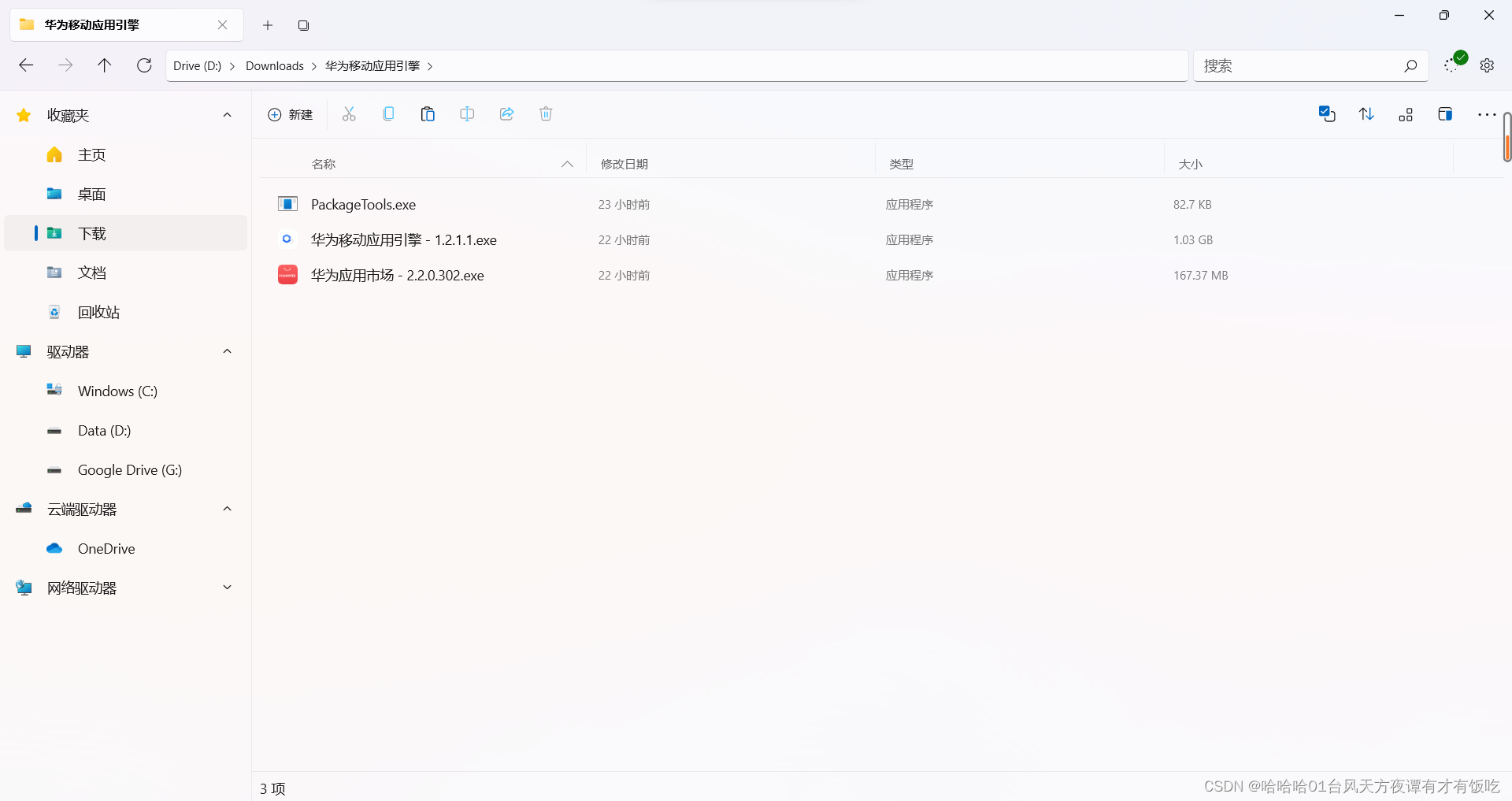Select the 华为移动应用引擎 tab
Screen dimensions: 1512x801
coord(126,25)
